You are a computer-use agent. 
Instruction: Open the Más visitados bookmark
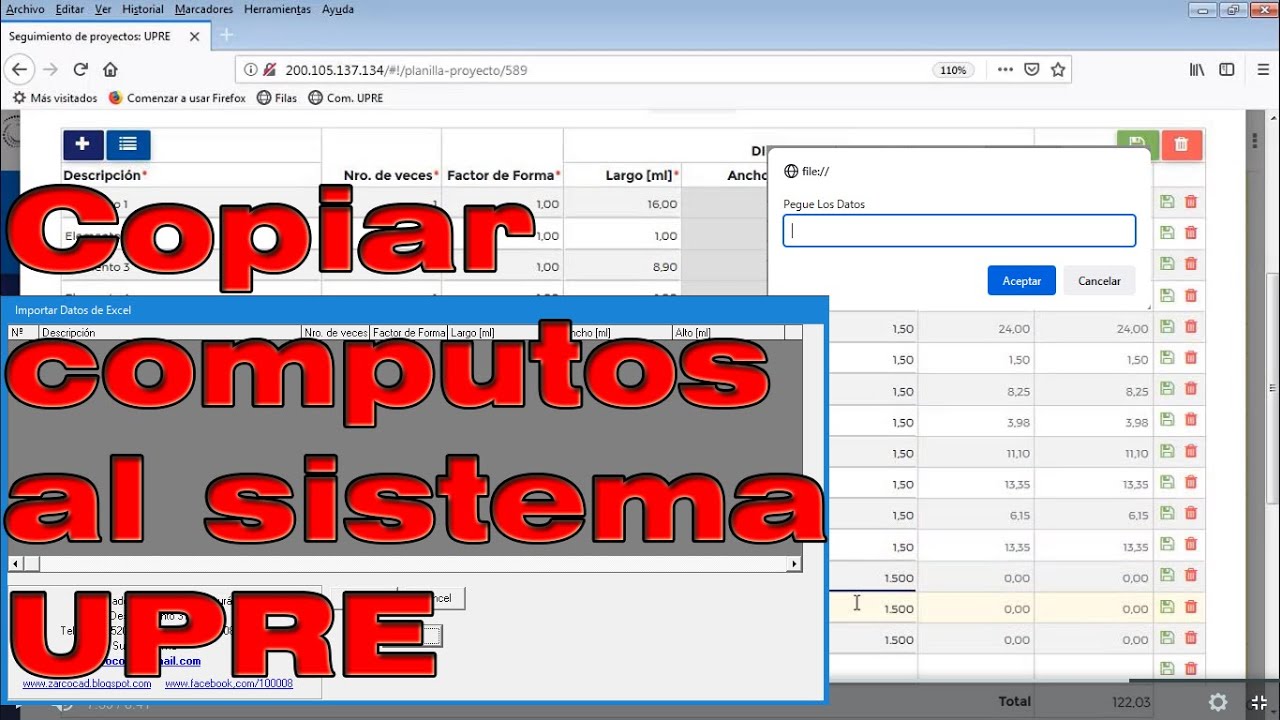(x=55, y=98)
